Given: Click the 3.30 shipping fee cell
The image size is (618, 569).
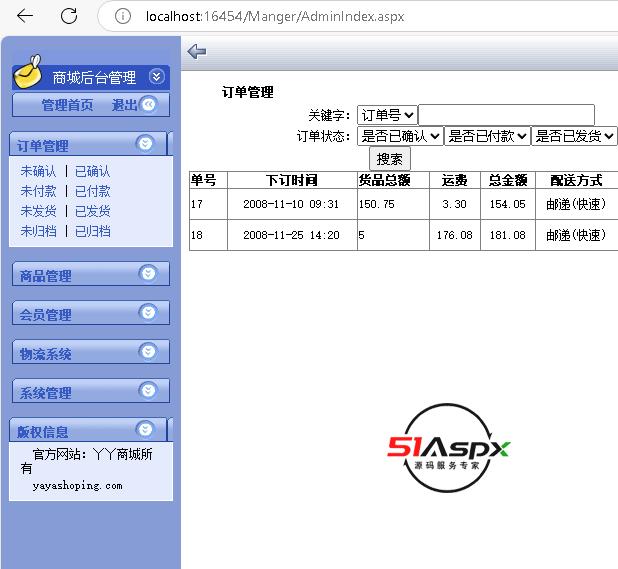Looking at the screenshot, I should (x=454, y=204).
